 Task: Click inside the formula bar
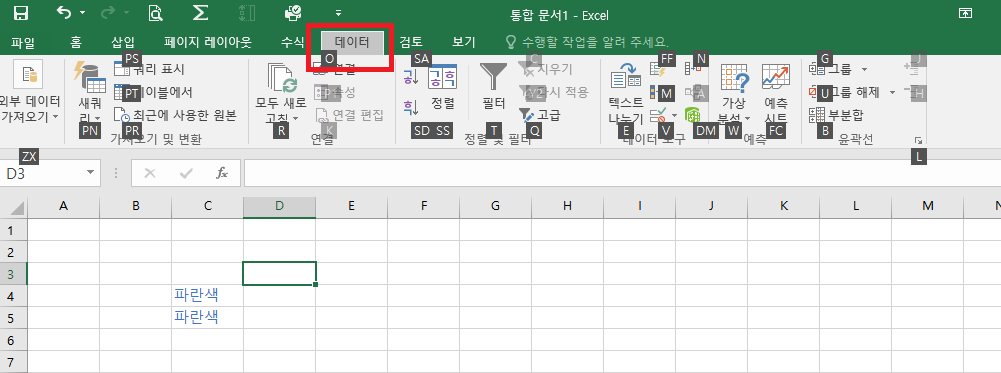pyautogui.click(x=622, y=173)
